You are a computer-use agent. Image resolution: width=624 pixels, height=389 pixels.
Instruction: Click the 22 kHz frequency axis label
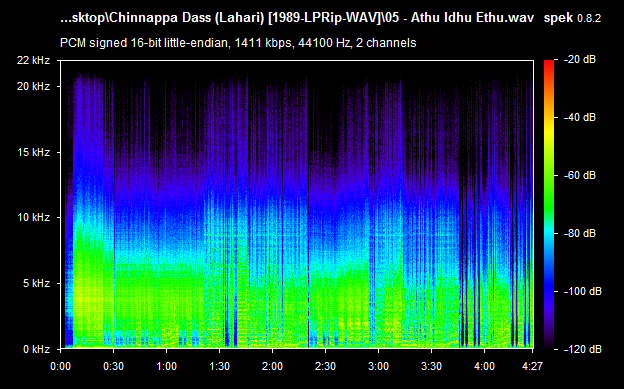[33, 61]
